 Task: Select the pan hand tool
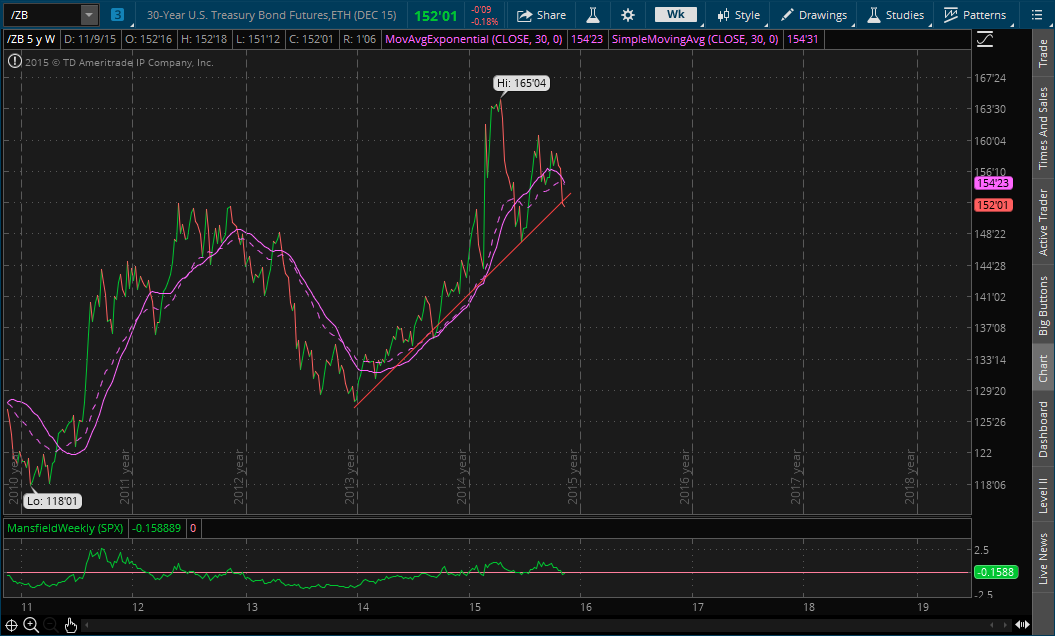coord(71,625)
